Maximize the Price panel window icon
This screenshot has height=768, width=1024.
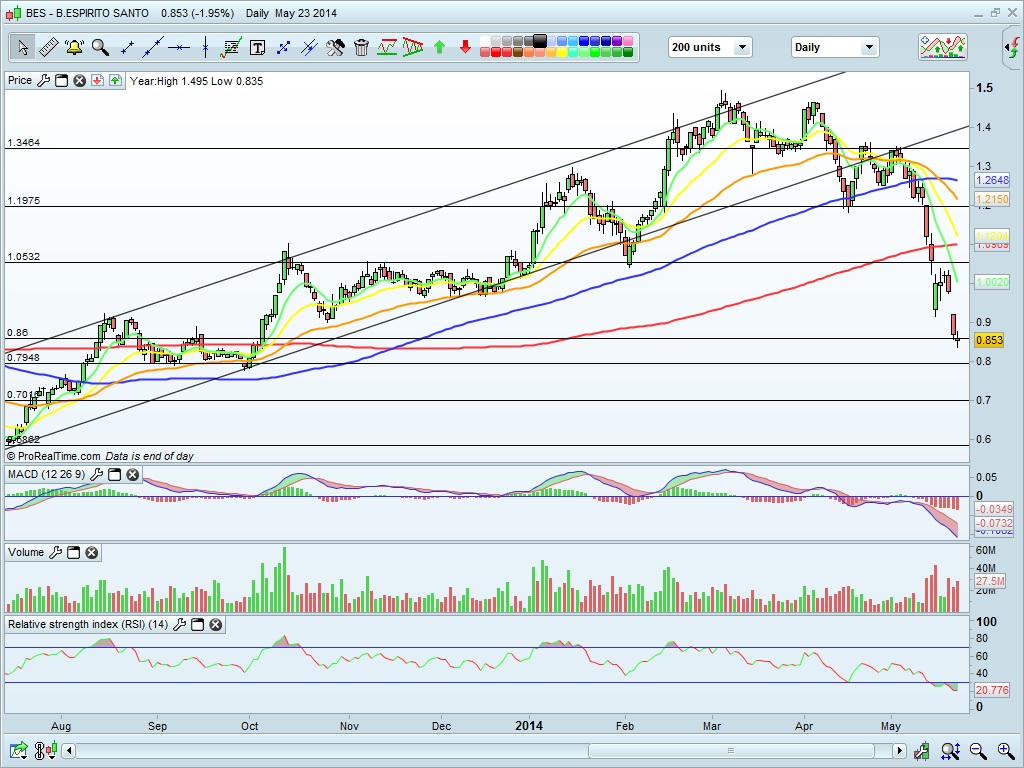61,80
